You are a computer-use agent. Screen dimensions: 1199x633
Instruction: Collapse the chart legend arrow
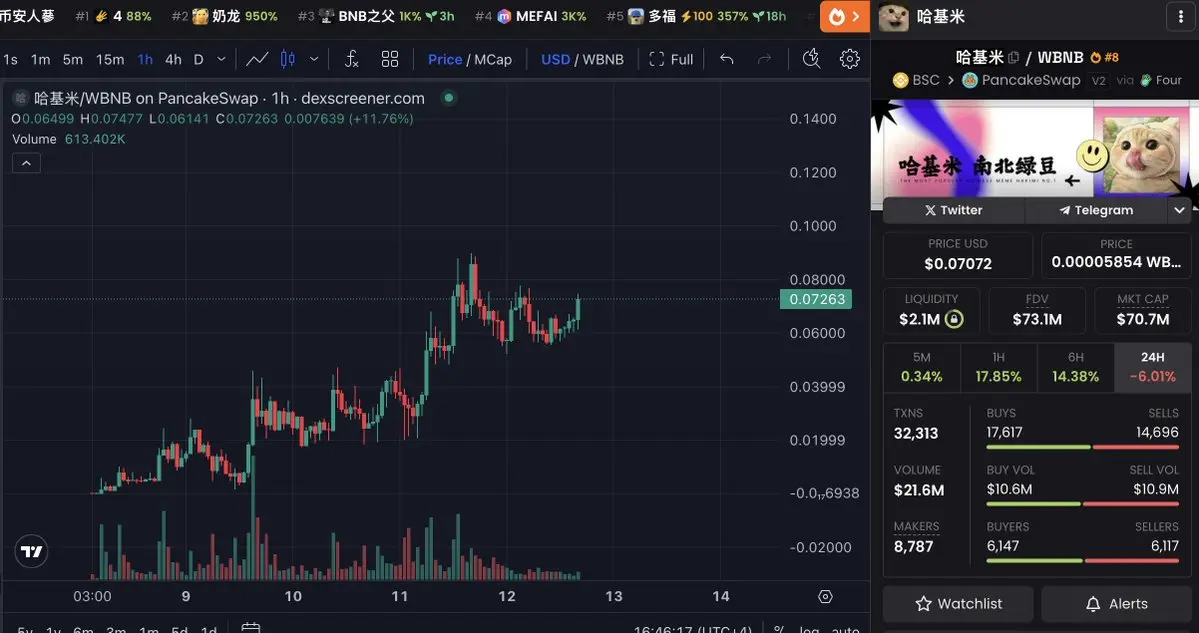(26, 163)
